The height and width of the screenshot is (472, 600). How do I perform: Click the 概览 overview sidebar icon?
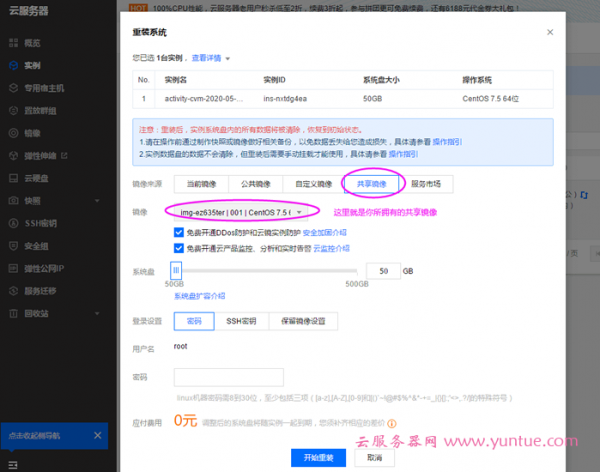11,45
